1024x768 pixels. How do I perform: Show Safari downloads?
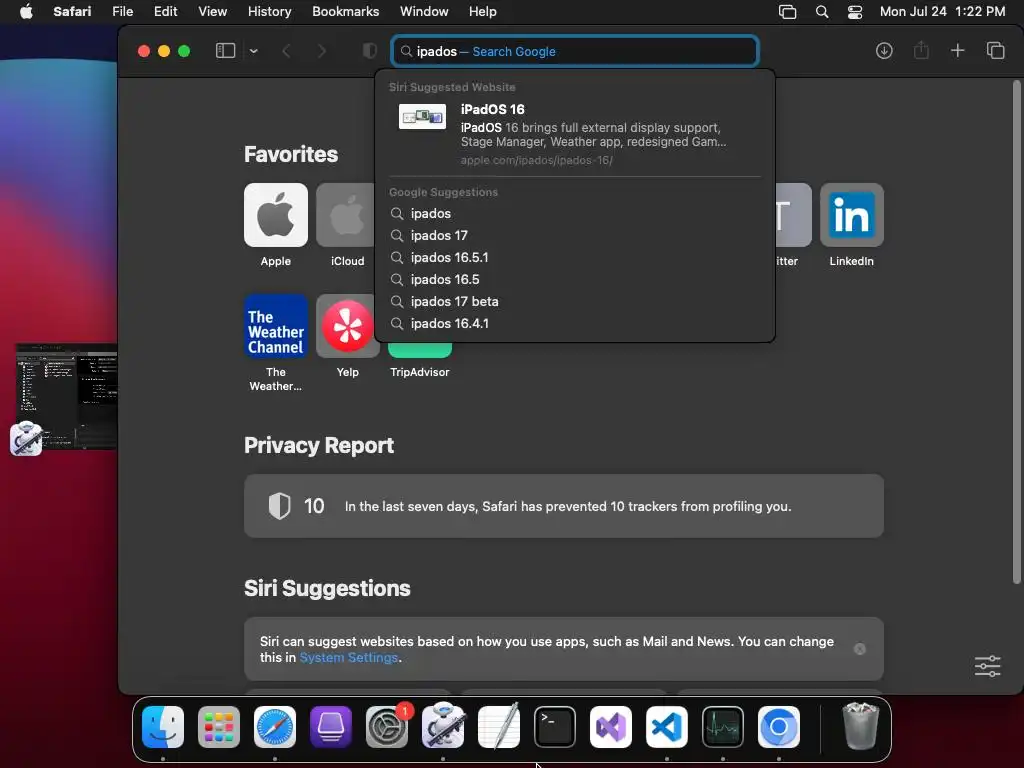(x=884, y=51)
